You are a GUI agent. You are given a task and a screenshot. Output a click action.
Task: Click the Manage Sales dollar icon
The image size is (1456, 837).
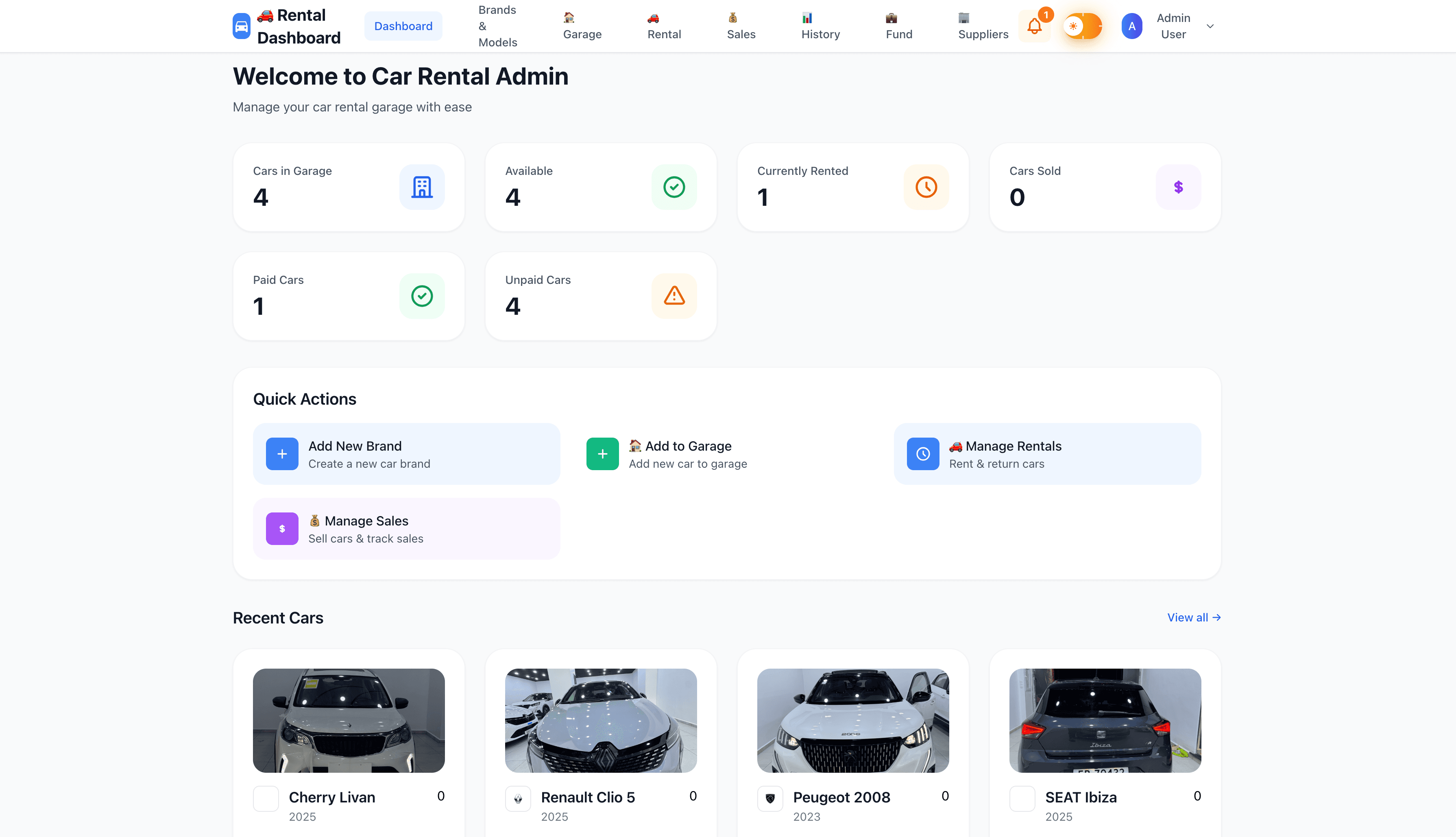point(282,528)
